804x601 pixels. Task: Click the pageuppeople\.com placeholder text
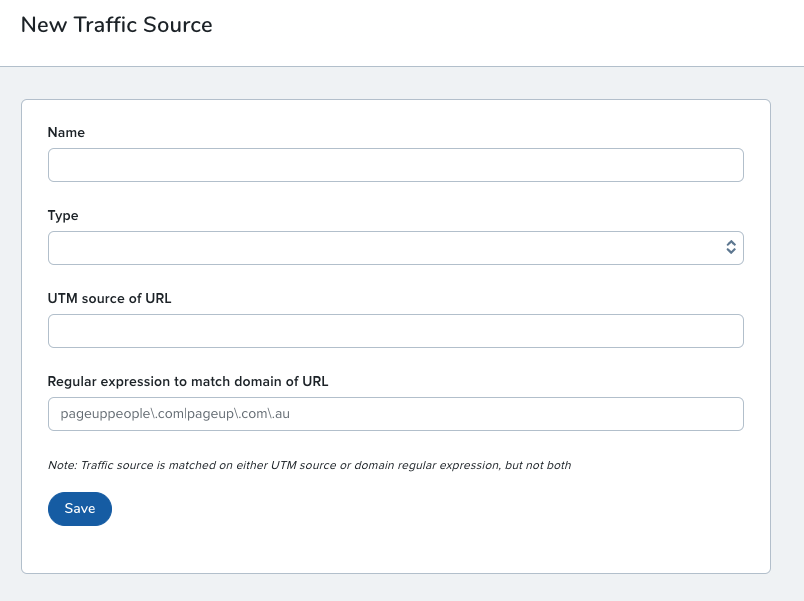pyautogui.click(x=175, y=414)
